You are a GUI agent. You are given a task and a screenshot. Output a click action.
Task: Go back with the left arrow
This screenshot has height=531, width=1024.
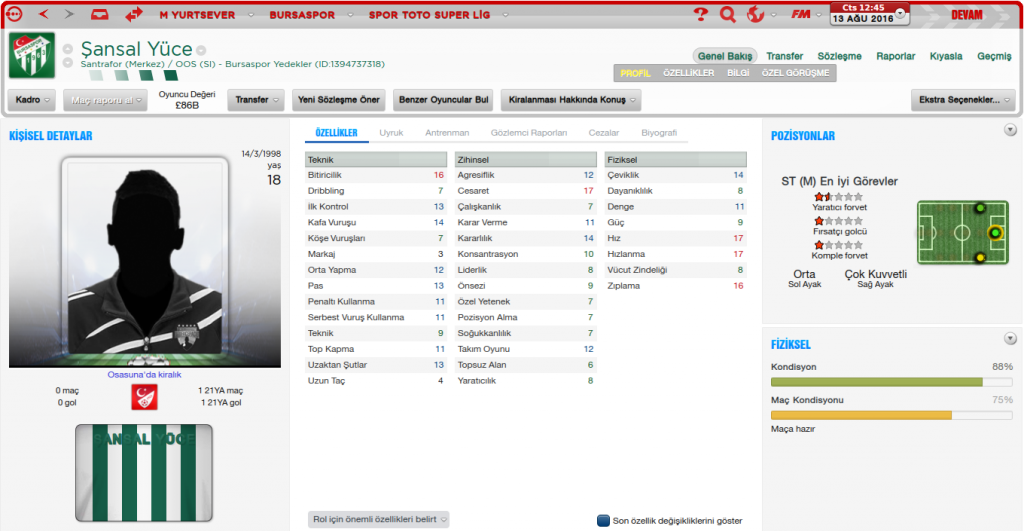(44, 14)
